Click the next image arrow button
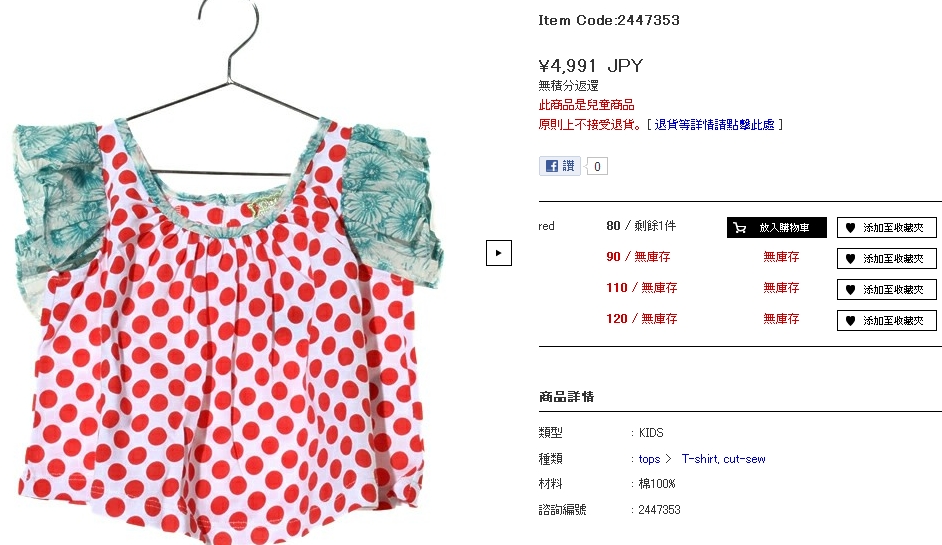Screen dimensions: 942x545 pyautogui.click(x=499, y=253)
